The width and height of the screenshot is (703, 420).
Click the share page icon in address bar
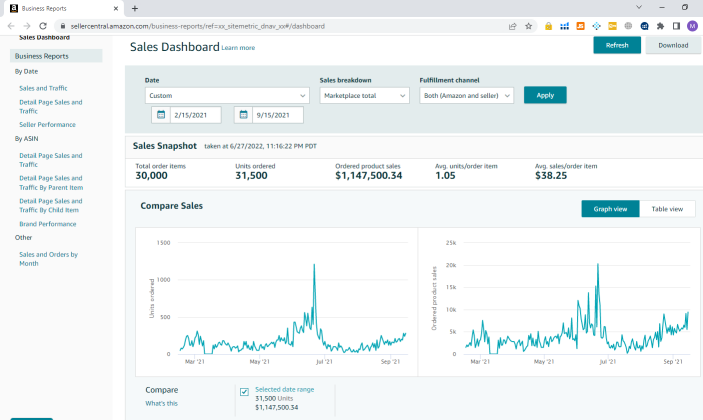[512, 26]
